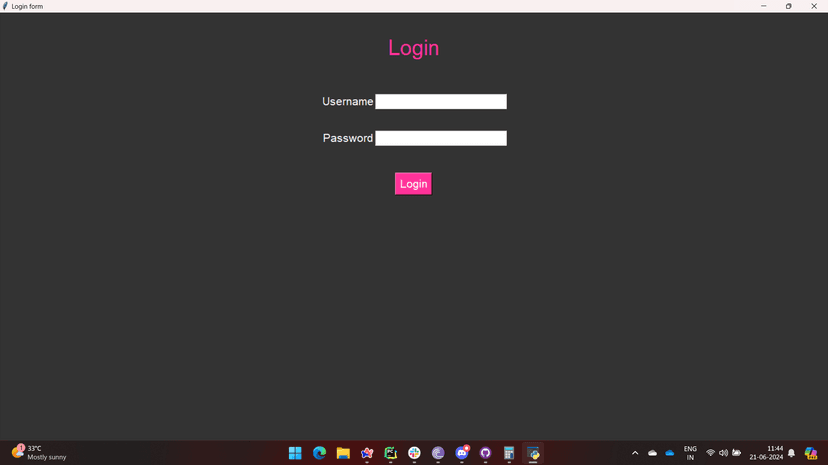Open the weather widget showing 33°C

40,452
